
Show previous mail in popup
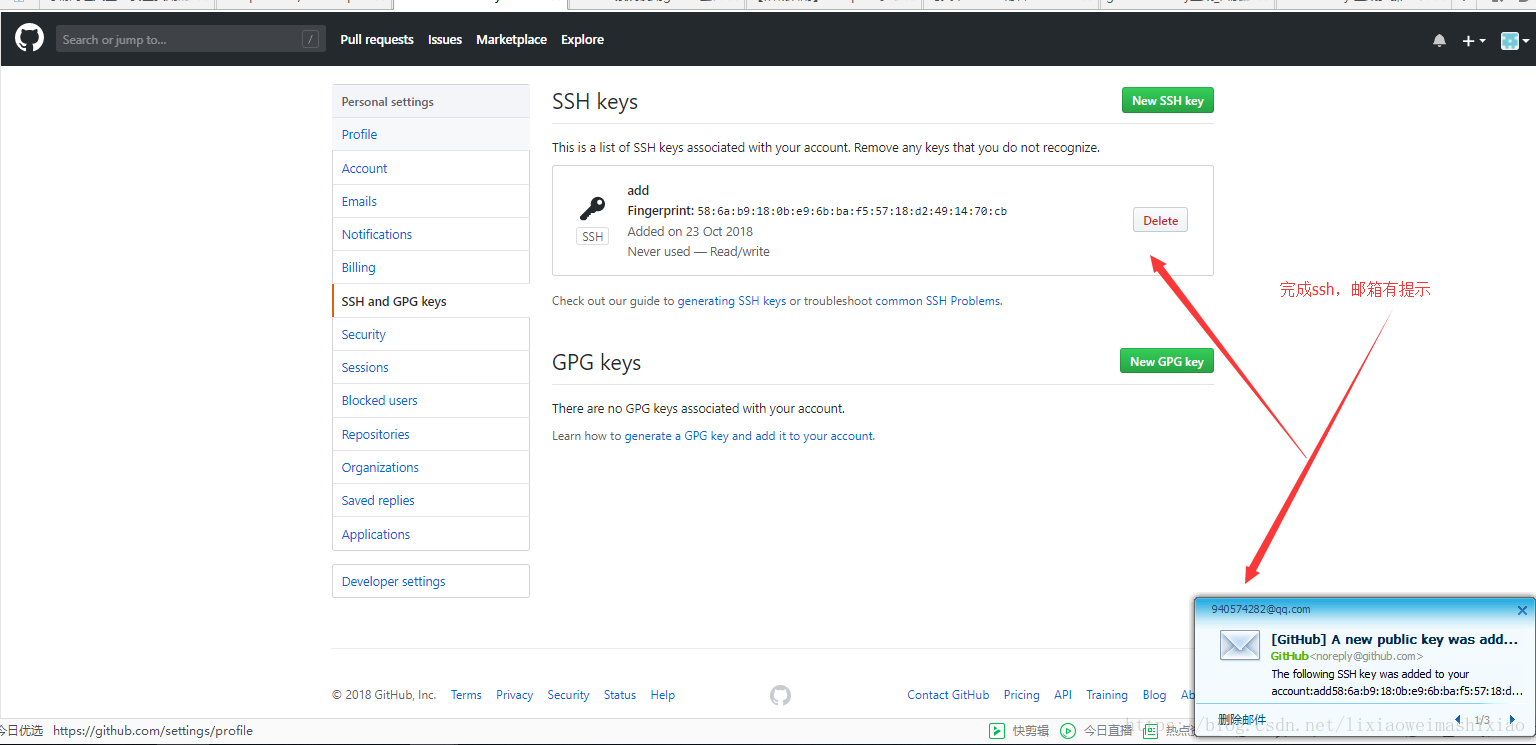point(1457,720)
